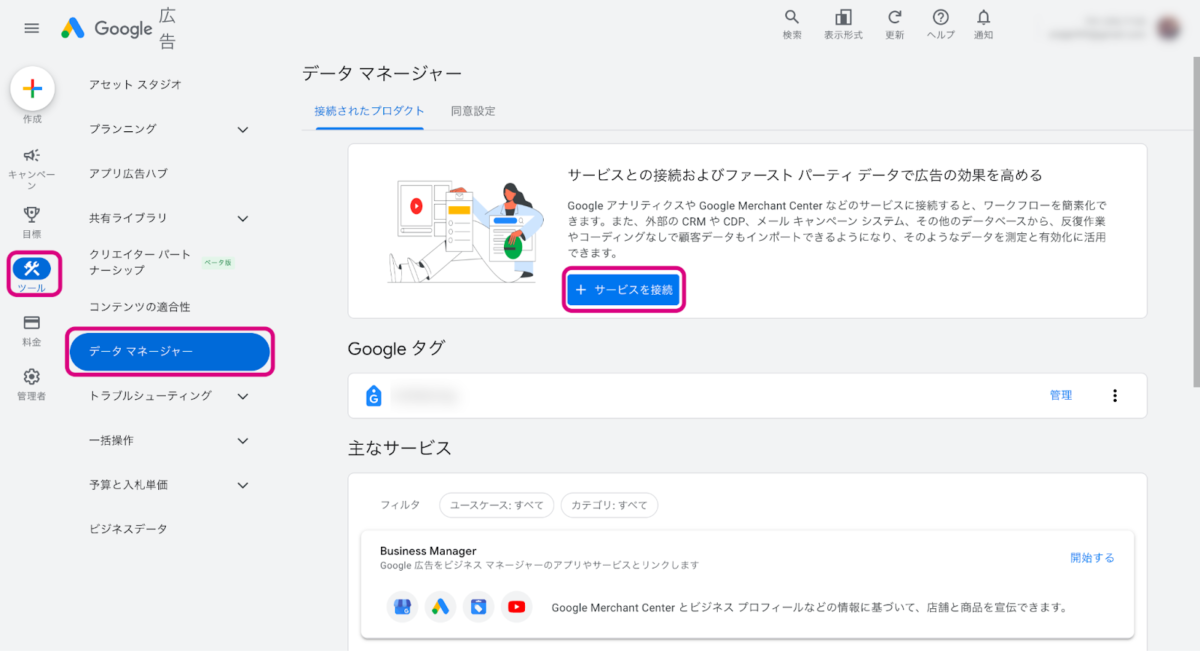The width and height of the screenshot is (1200, 651).
Task: Open the ヘルプ question mark icon
Action: (x=940, y=18)
